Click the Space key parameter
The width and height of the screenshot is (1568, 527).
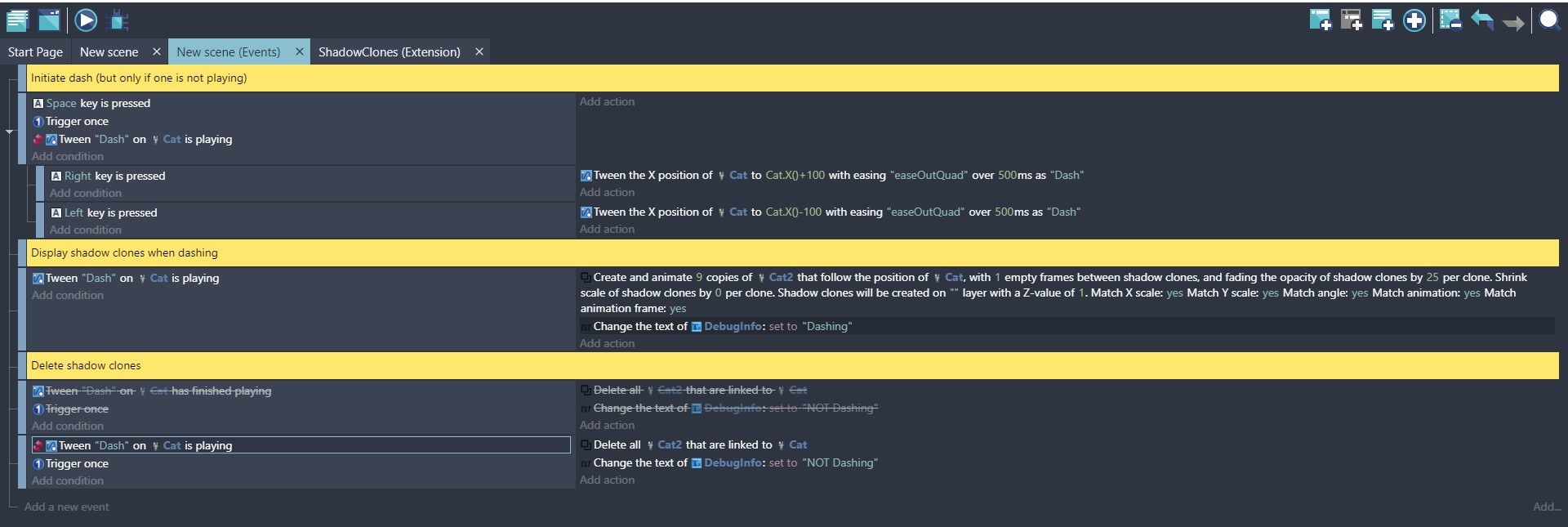click(61, 103)
